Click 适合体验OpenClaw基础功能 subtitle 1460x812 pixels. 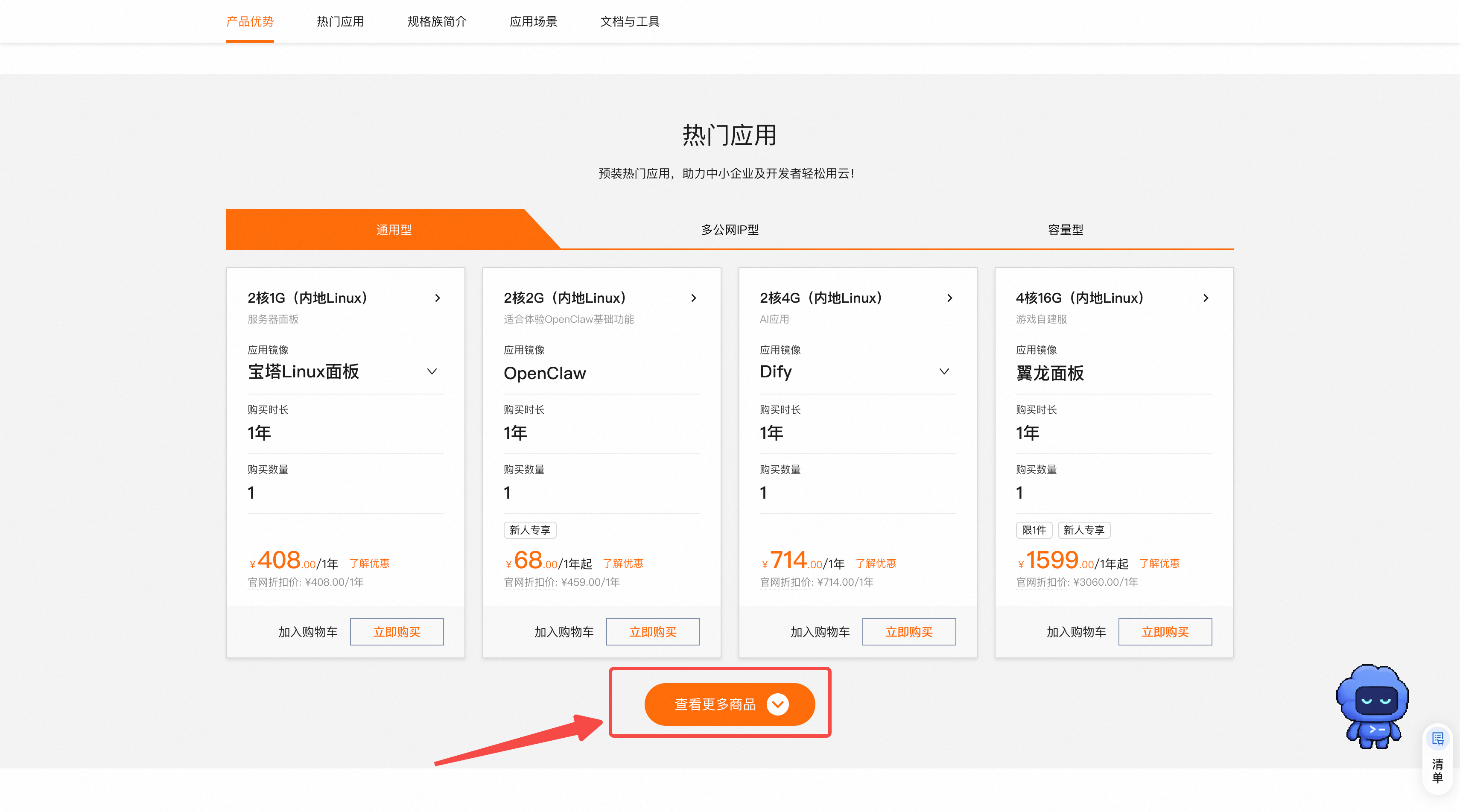pos(569,320)
